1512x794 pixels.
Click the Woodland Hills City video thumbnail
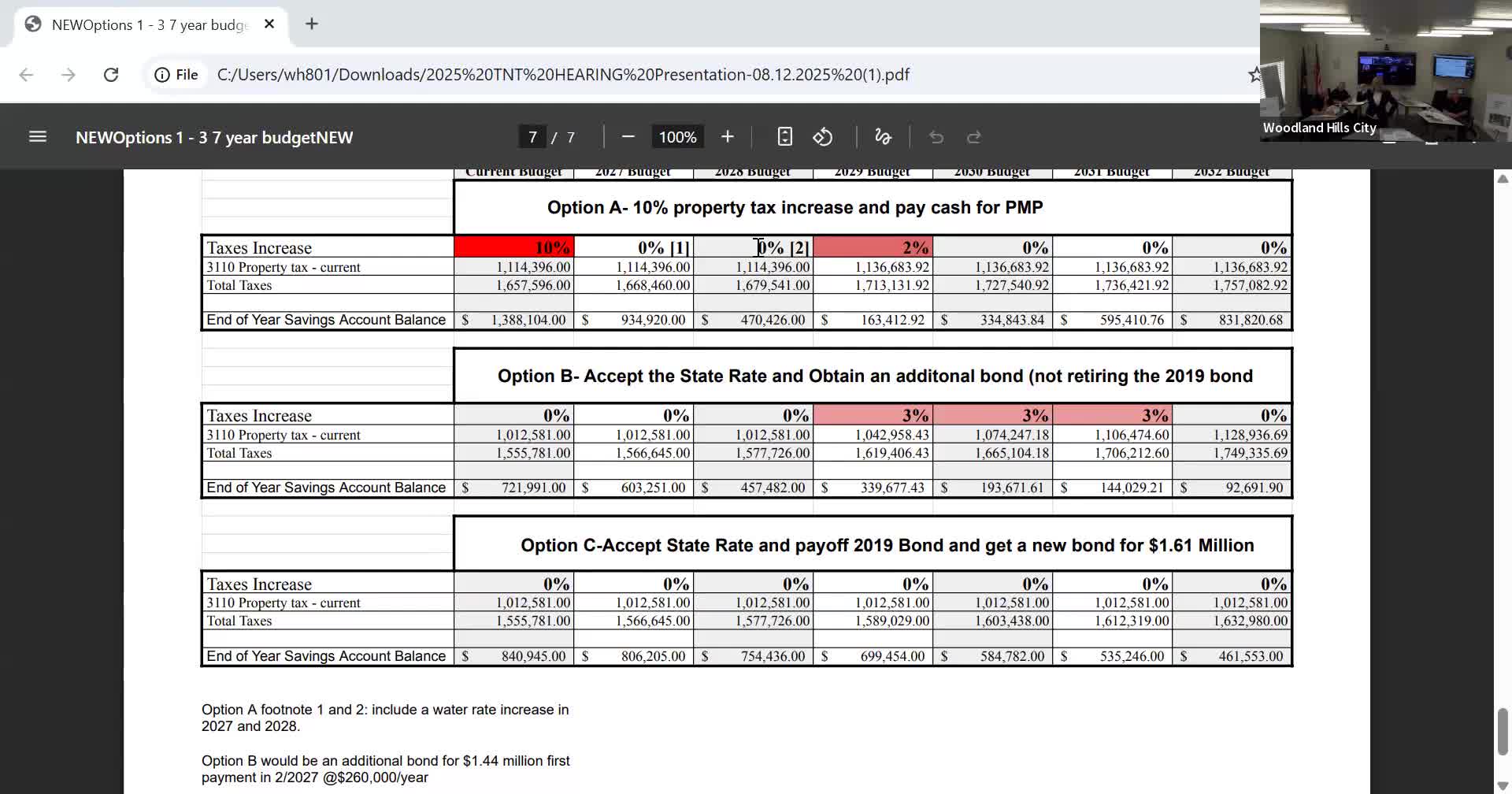1386,71
